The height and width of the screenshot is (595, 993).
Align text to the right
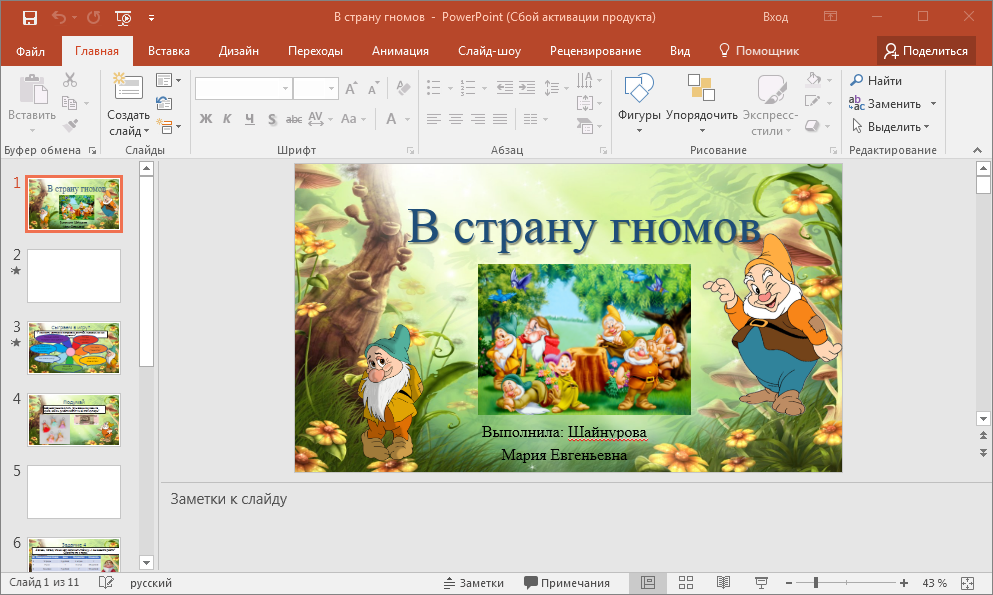pyautogui.click(x=478, y=118)
